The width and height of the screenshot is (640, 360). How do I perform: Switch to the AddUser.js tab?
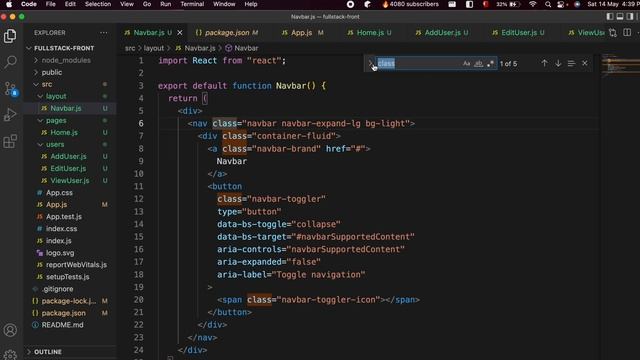pos(442,33)
